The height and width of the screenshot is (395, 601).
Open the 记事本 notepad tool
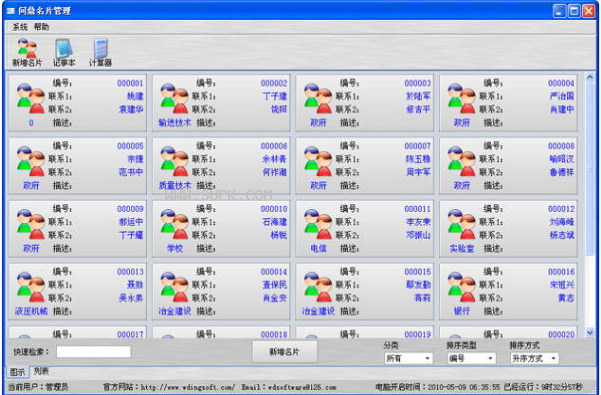(x=64, y=52)
